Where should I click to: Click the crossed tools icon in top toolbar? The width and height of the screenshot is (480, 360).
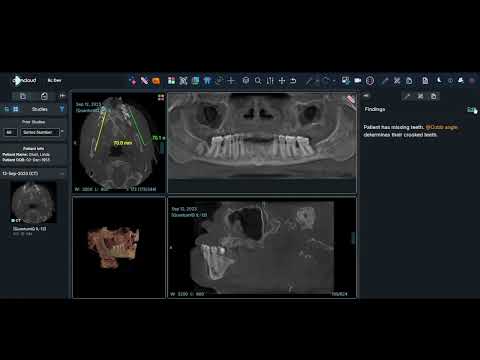(397, 80)
